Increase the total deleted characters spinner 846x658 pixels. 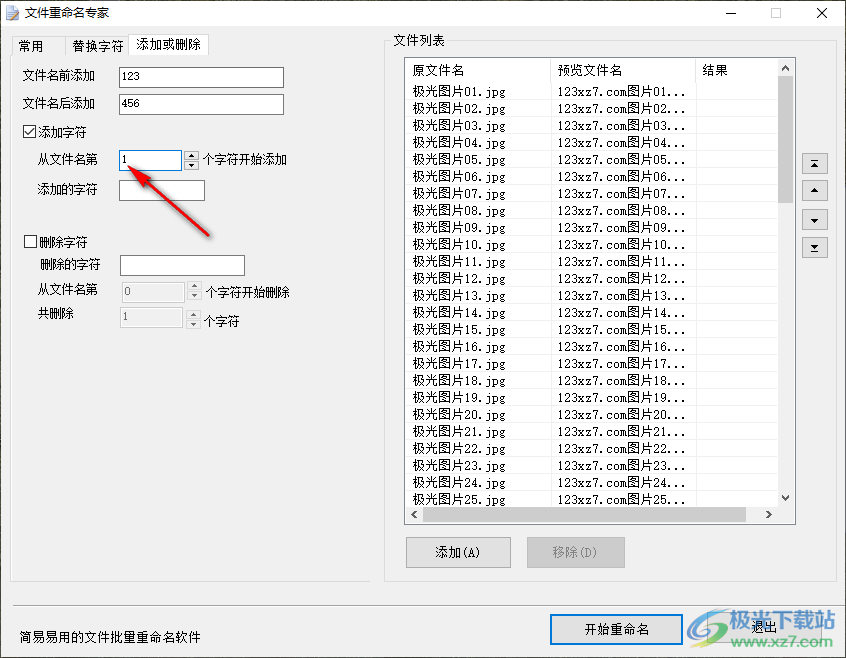193,314
